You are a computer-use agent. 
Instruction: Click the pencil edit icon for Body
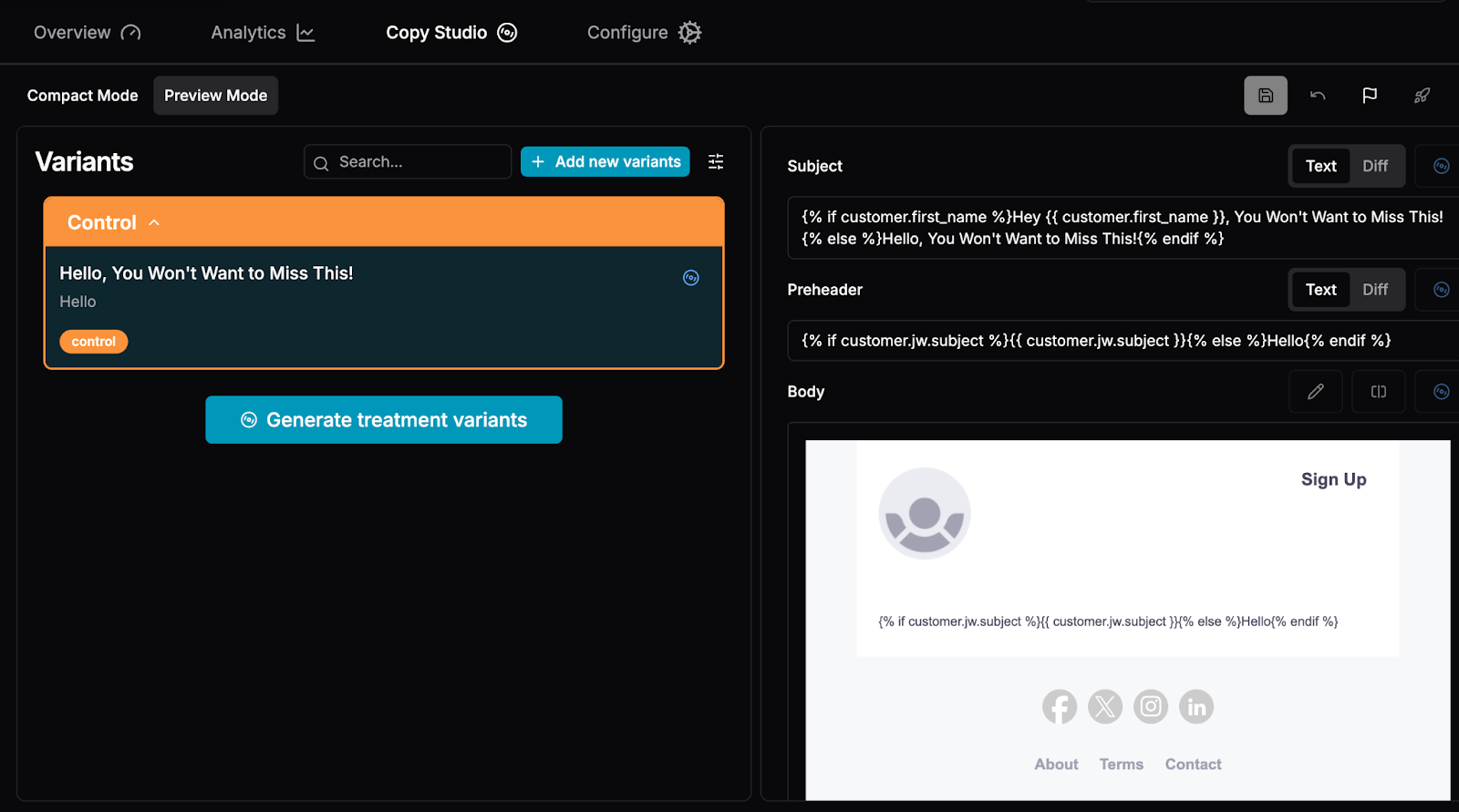pos(1315,392)
